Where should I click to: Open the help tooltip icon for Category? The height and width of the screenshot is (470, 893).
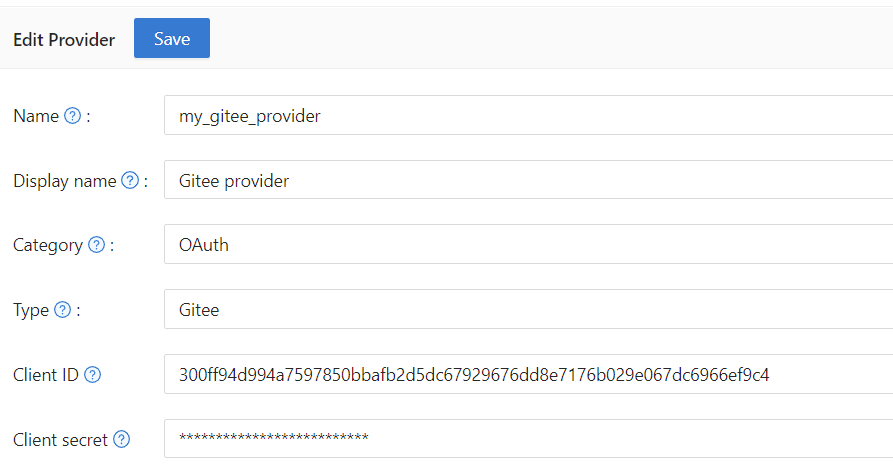(96, 245)
